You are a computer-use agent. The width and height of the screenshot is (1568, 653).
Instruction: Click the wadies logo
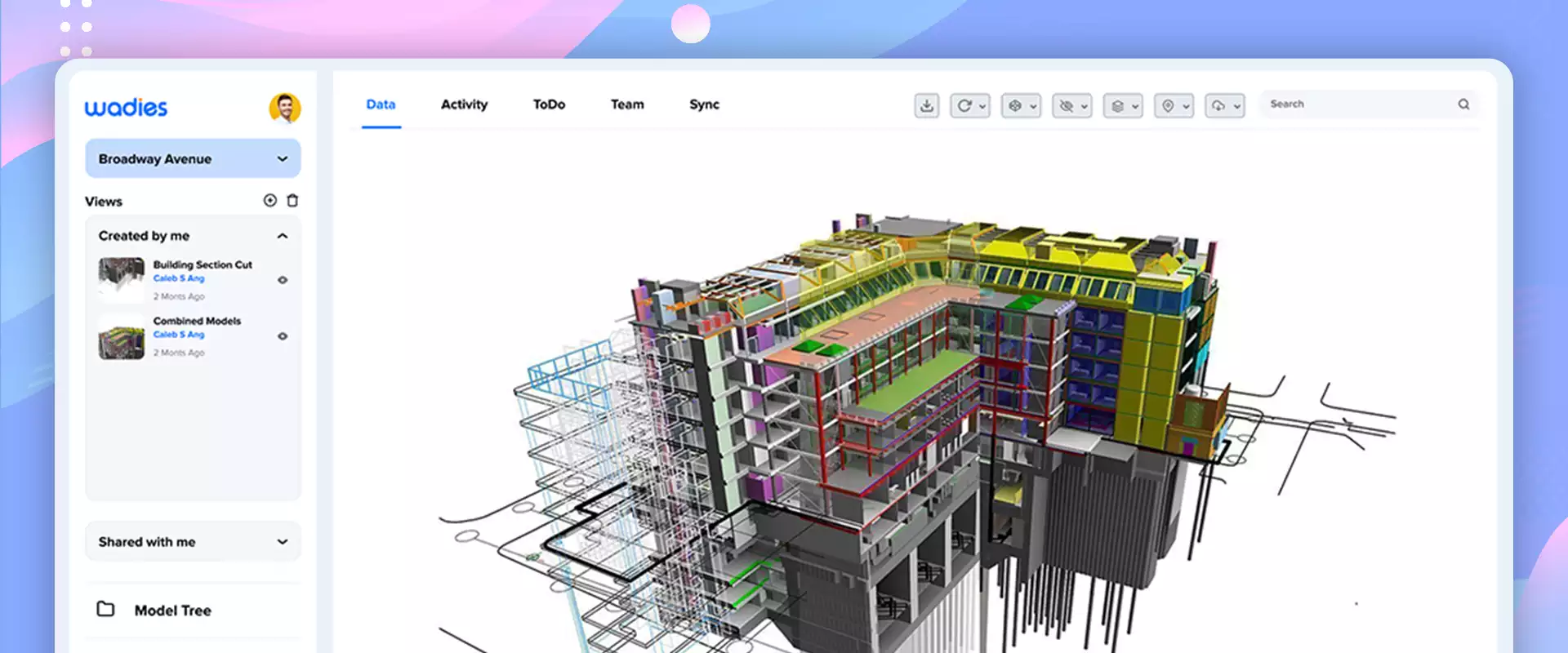[126, 108]
